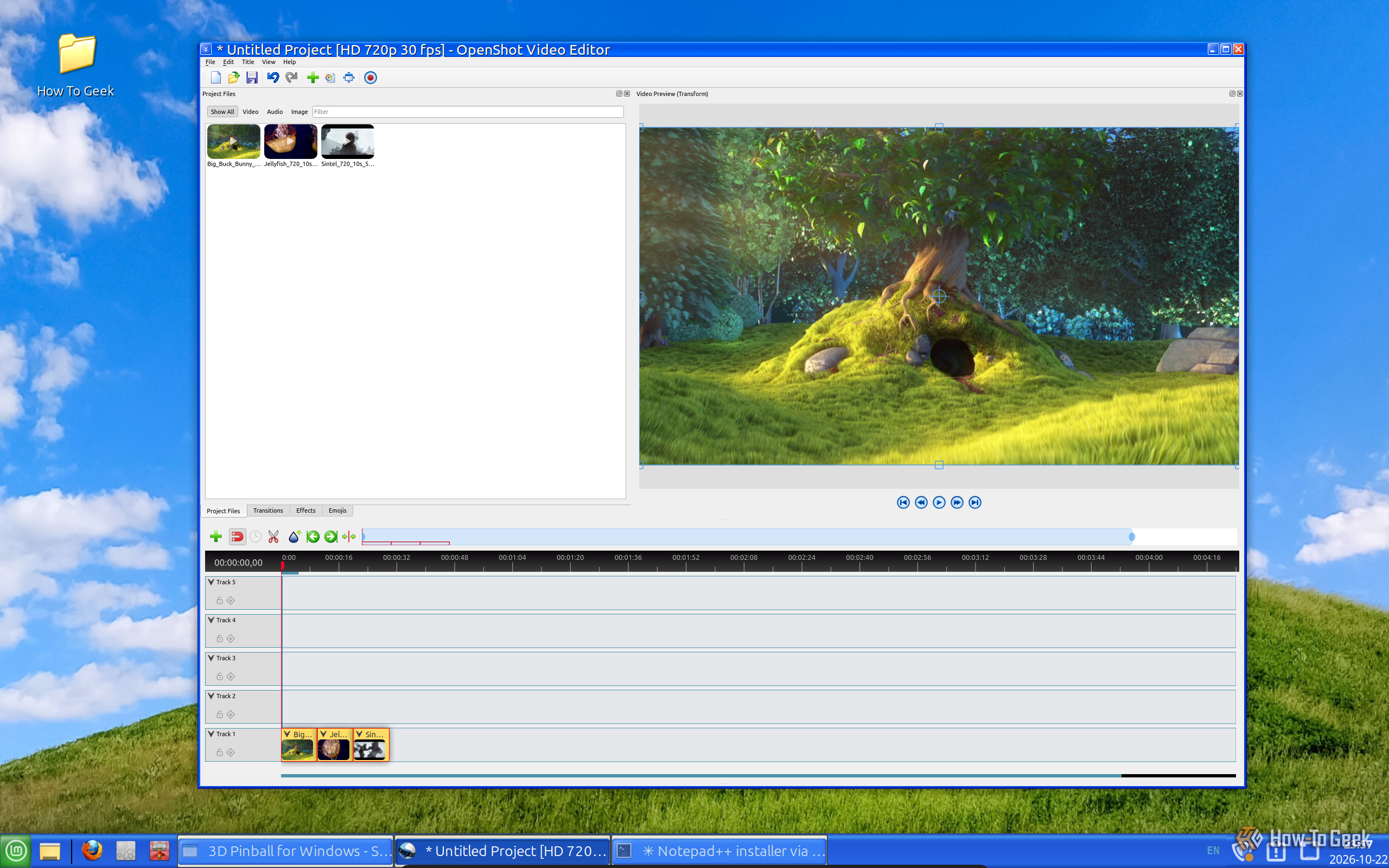The image size is (1389, 868).
Task: Filter project files by Video
Action: [250, 112]
